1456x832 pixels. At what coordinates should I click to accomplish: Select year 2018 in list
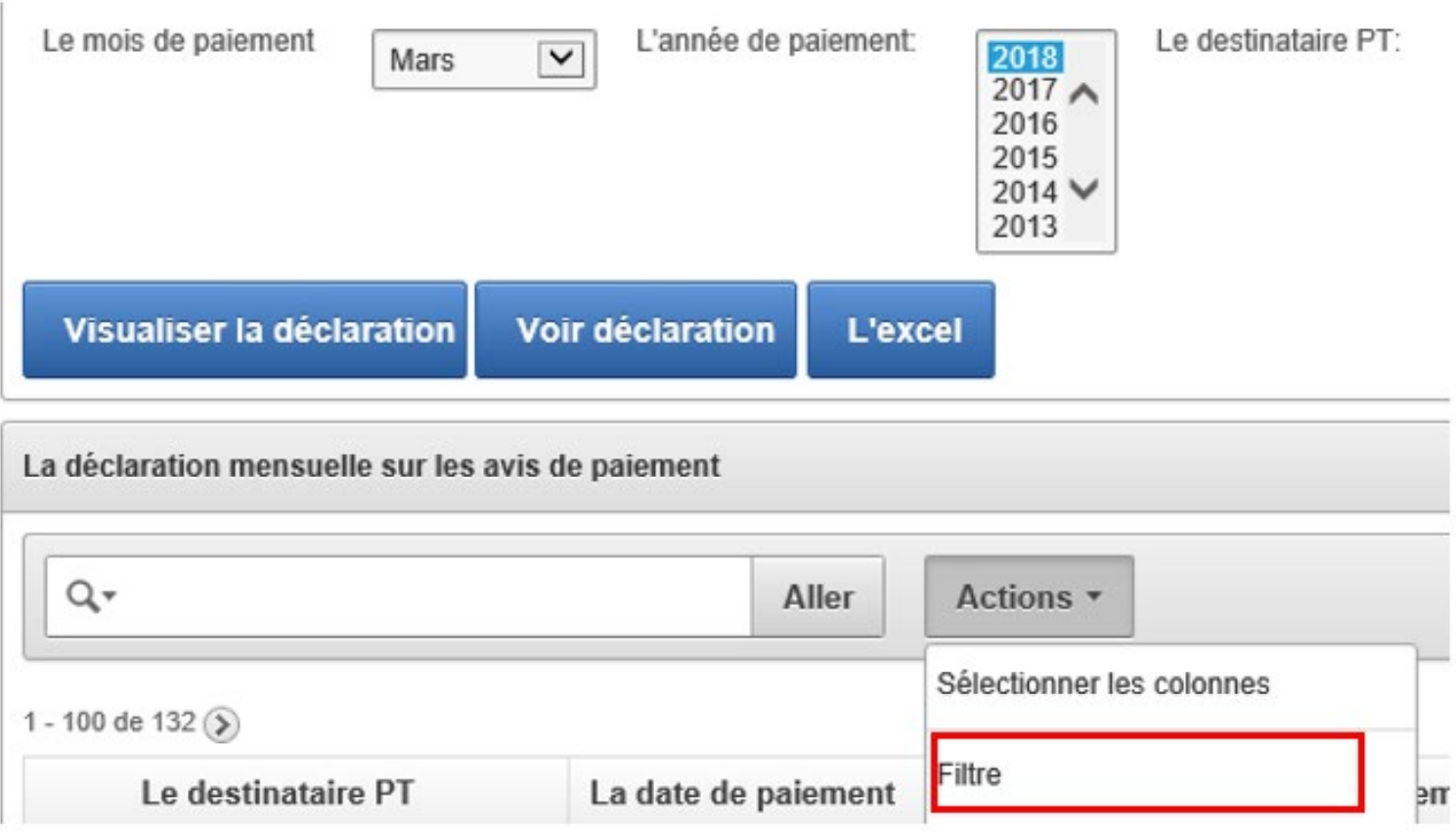click(1024, 58)
